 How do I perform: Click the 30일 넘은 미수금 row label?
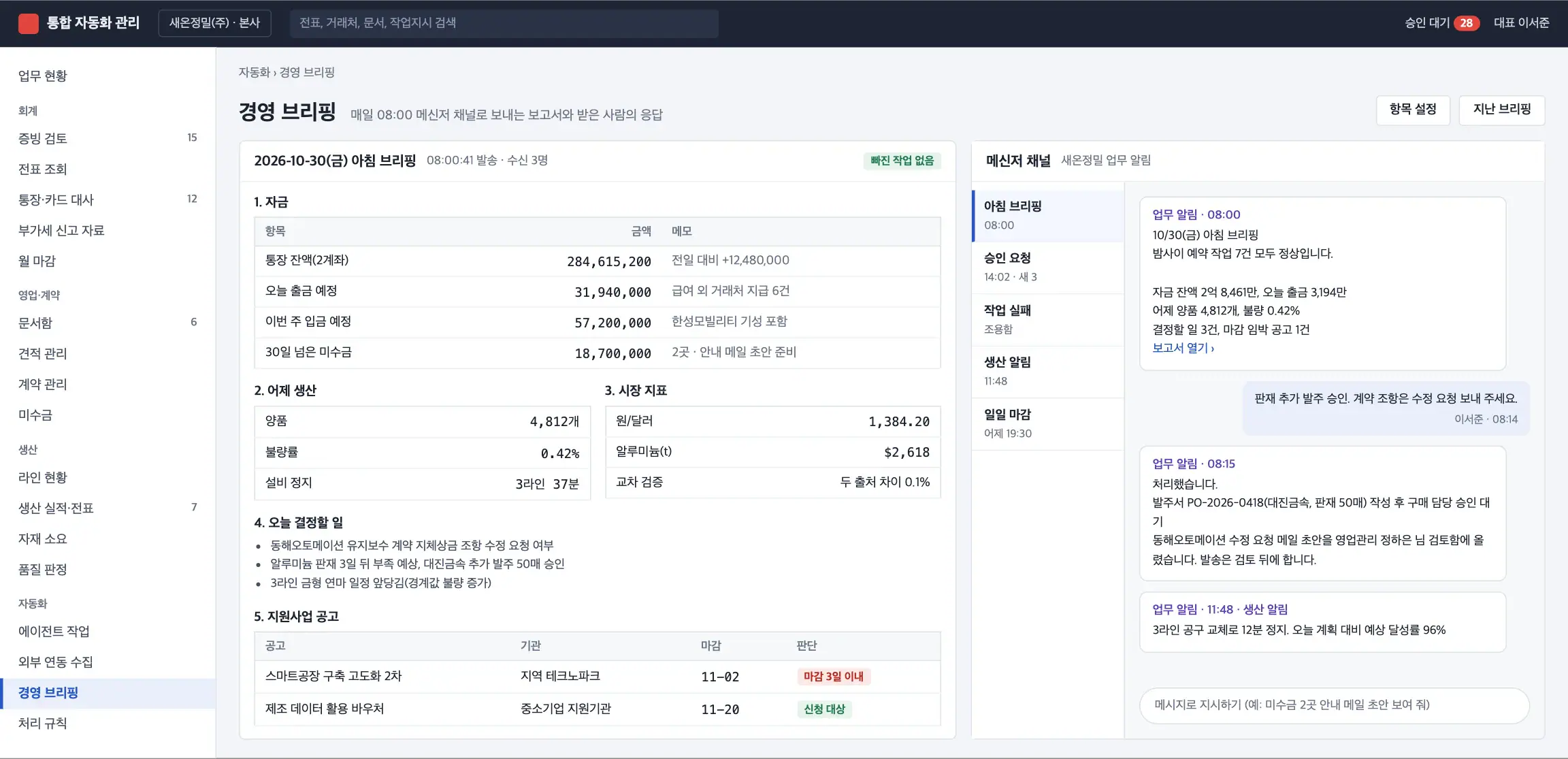(308, 352)
